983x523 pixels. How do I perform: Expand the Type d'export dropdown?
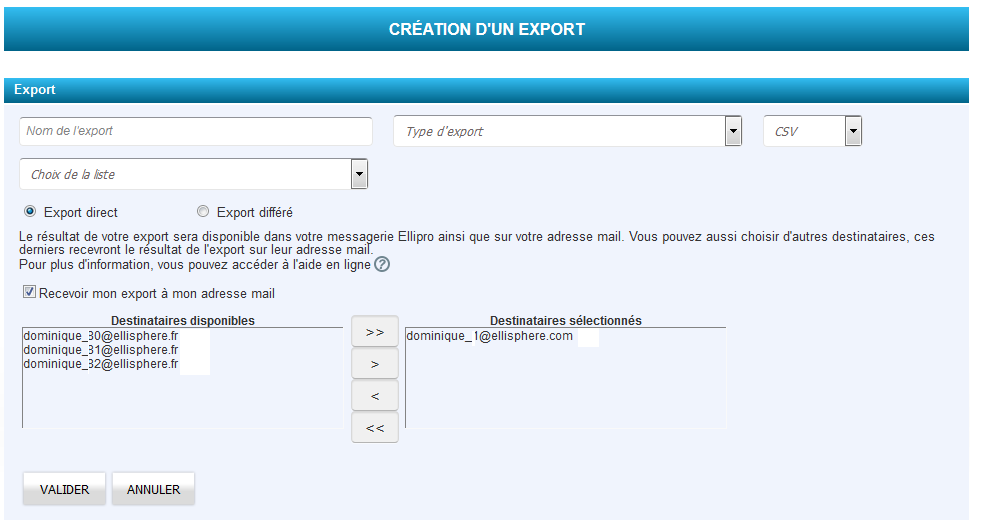733,131
